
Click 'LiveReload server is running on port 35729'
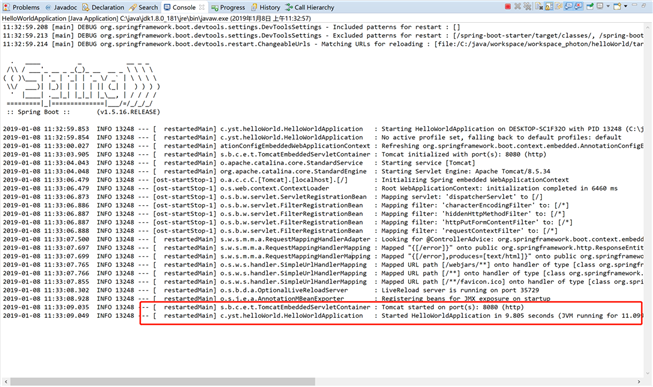point(271,290)
